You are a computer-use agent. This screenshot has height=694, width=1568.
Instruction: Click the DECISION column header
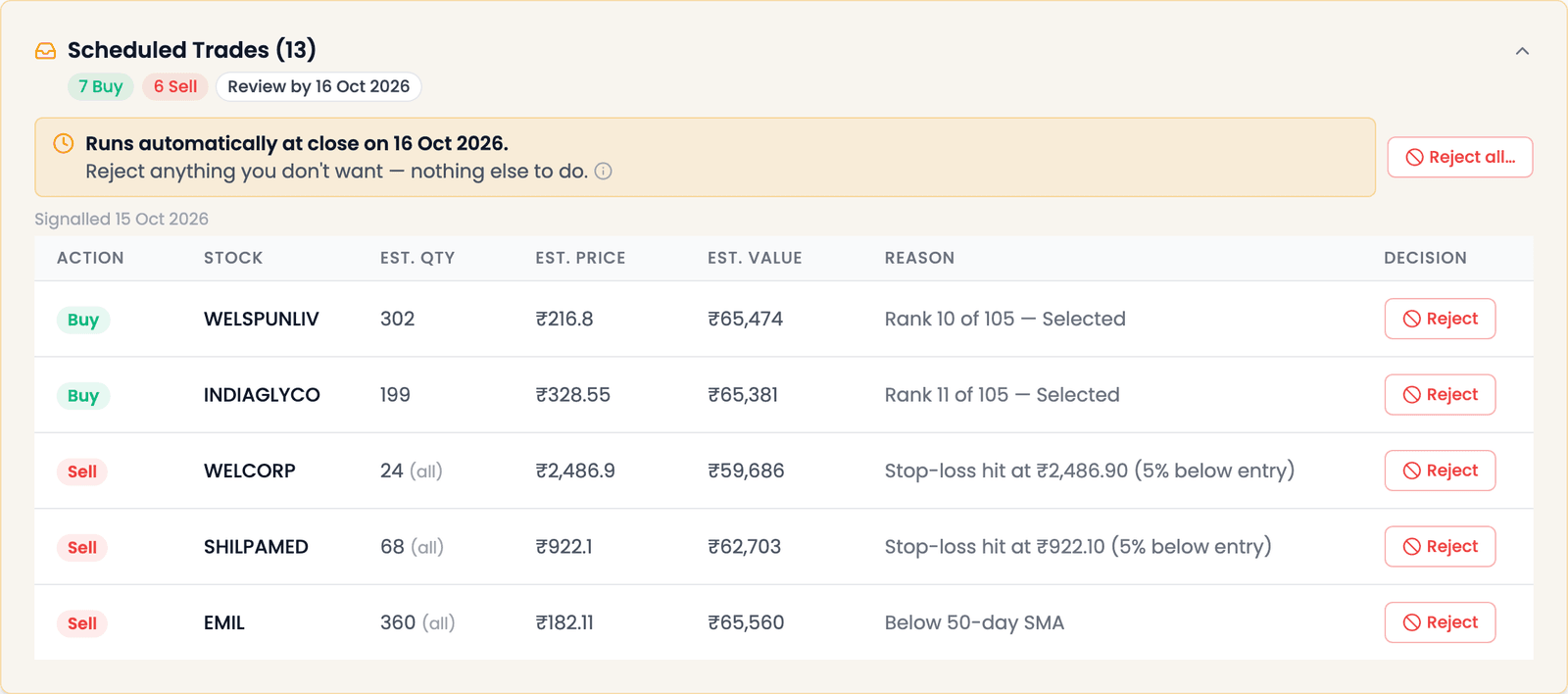[1425, 258]
